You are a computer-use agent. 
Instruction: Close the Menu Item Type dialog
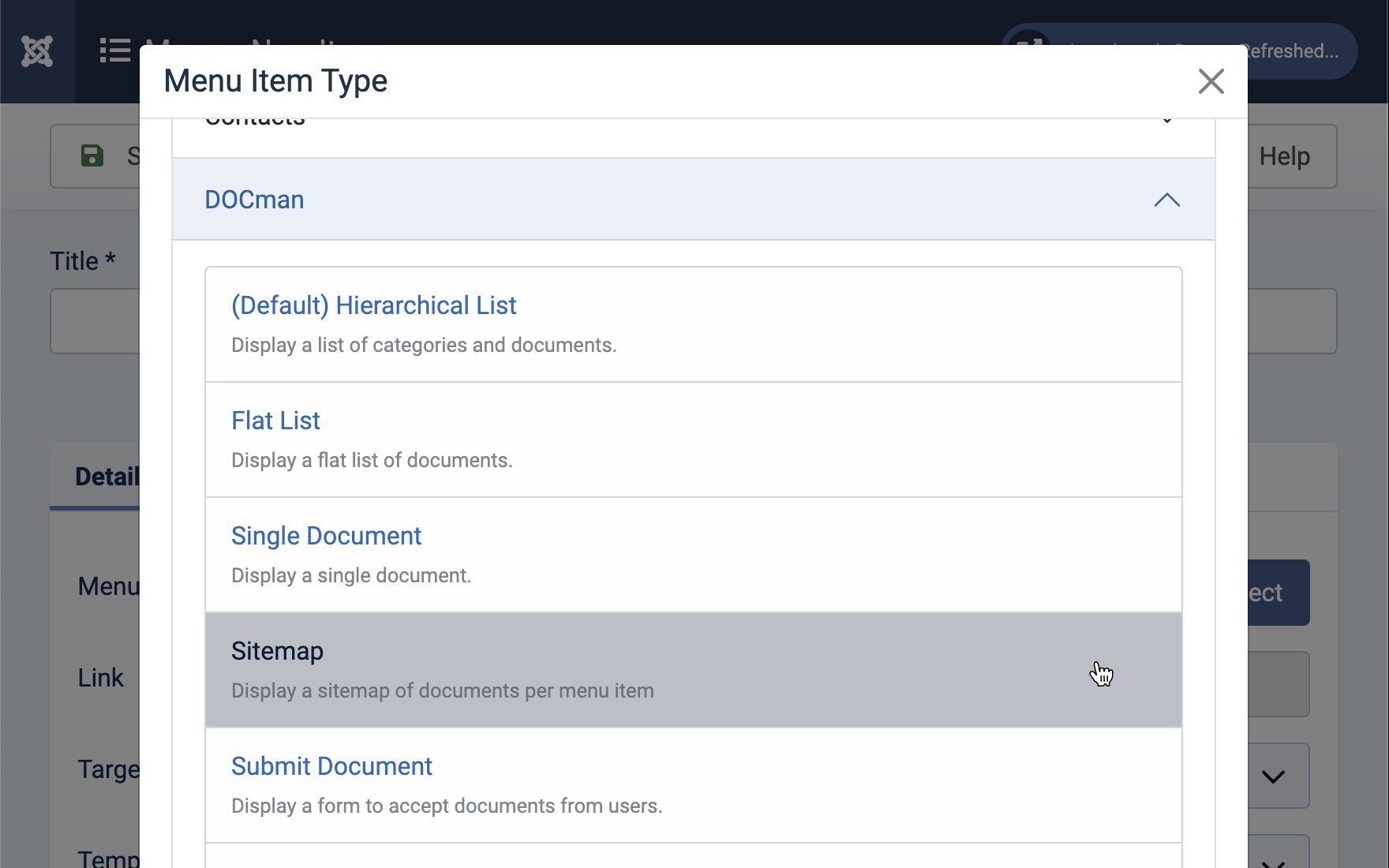(1211, 81)
